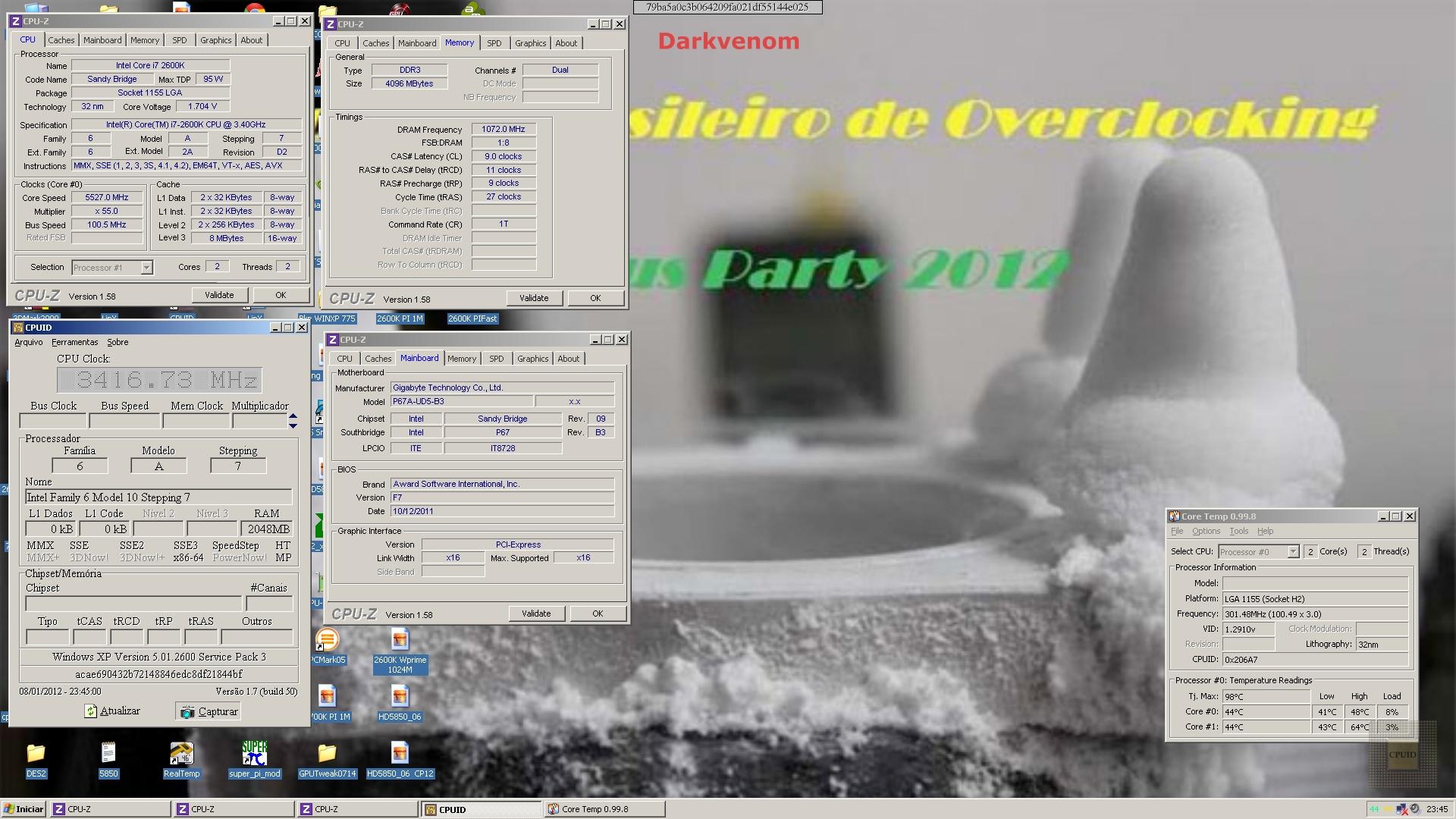Screen dimensions: 1456x819
Task: Expand Core Temp Select CPU dropdown
Action: tap(1293, 552)
